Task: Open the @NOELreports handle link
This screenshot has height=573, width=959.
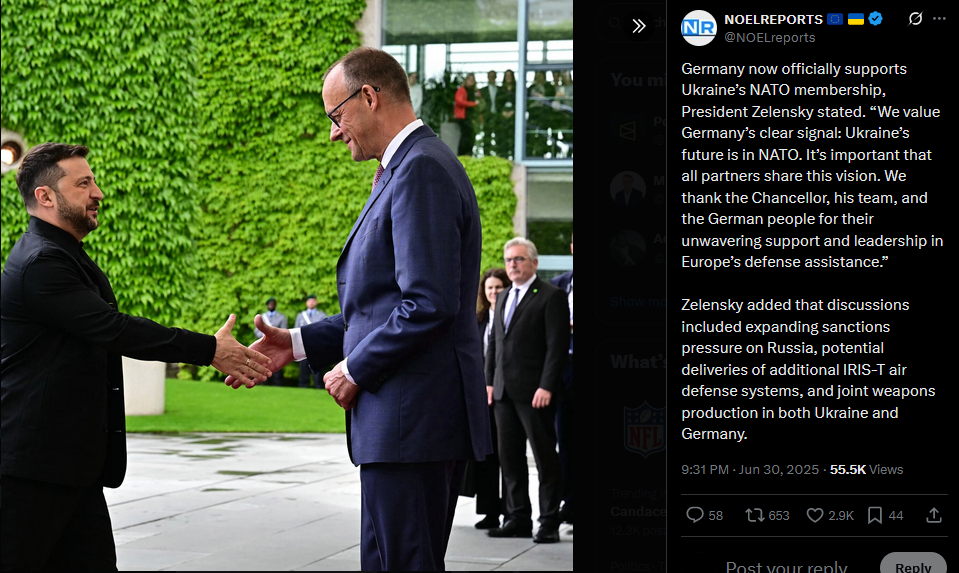Action: tap(769, 37)
